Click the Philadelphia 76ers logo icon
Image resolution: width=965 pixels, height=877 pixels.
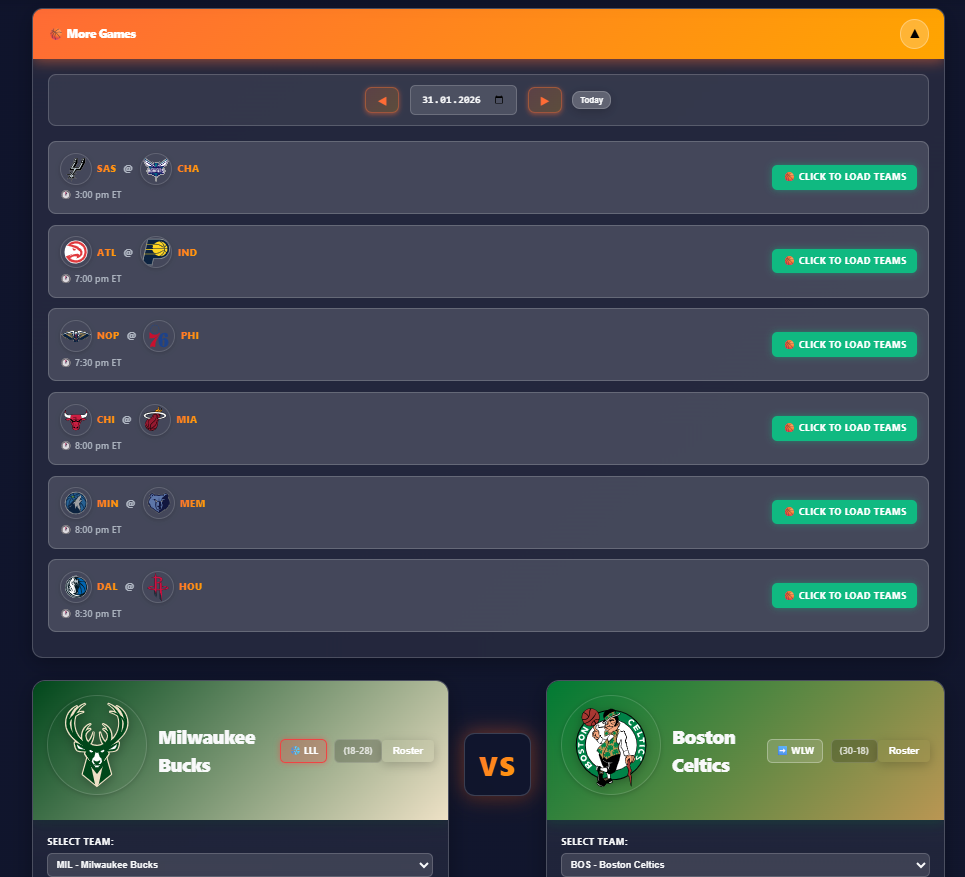(x=159, y=336)
